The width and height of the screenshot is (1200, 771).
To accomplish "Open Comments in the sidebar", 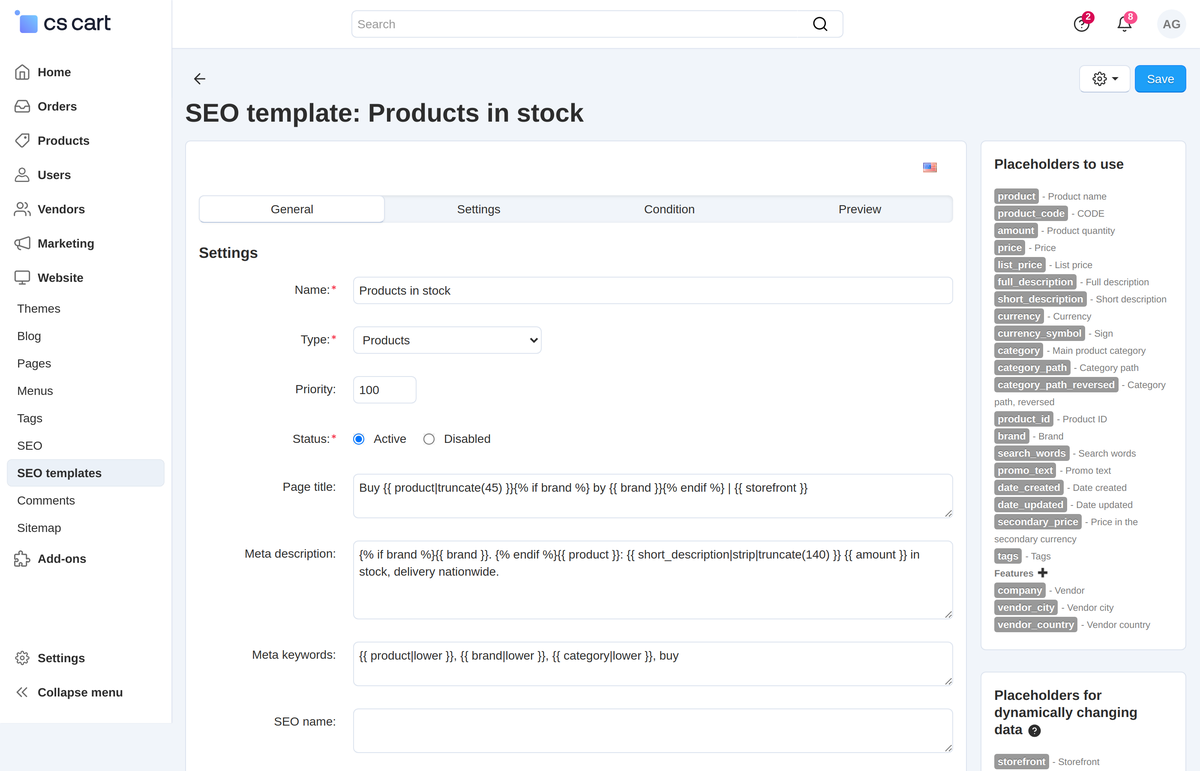I will (x=46, y=500).
